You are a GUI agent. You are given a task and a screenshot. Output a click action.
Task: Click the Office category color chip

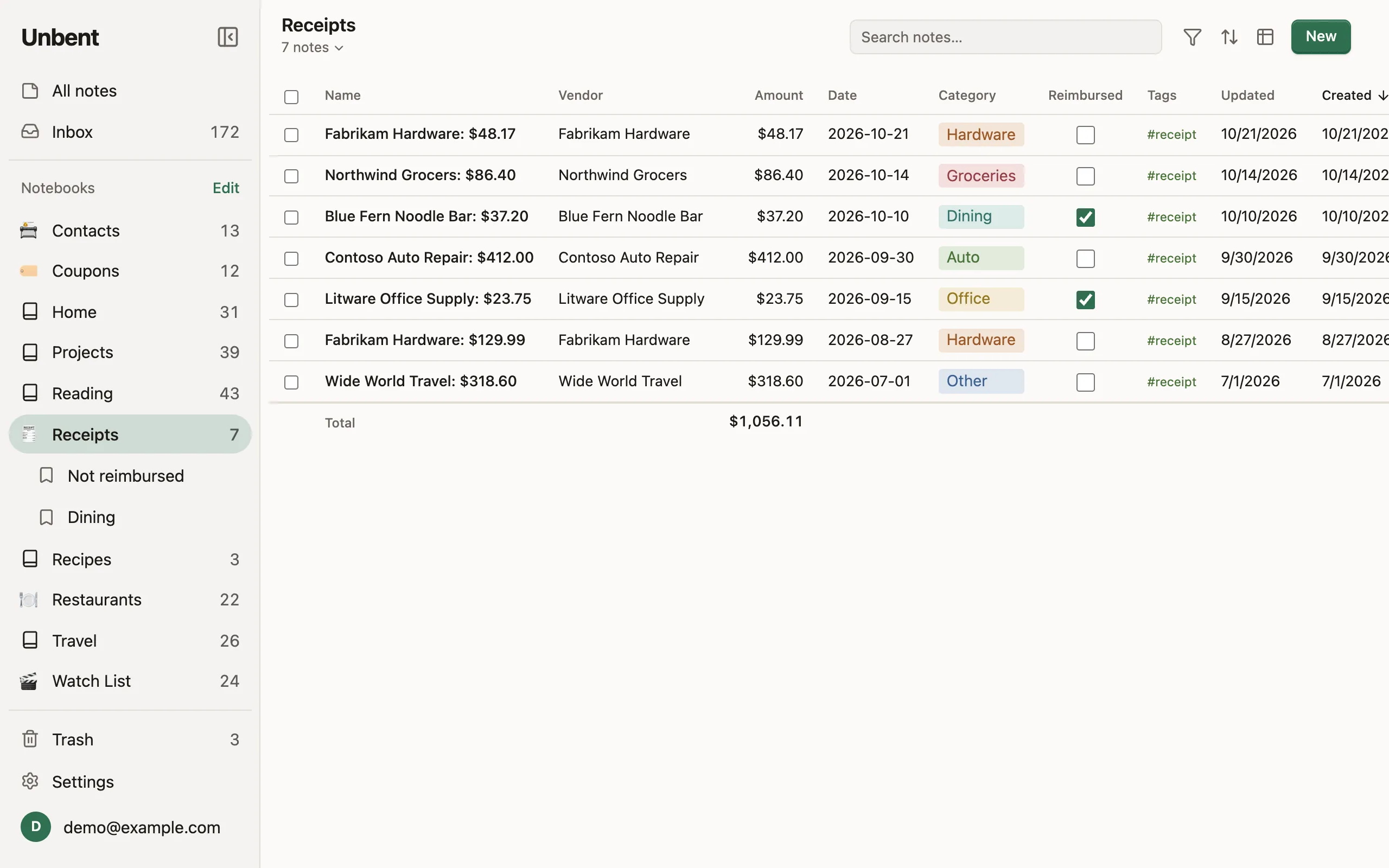coord(981,299)
